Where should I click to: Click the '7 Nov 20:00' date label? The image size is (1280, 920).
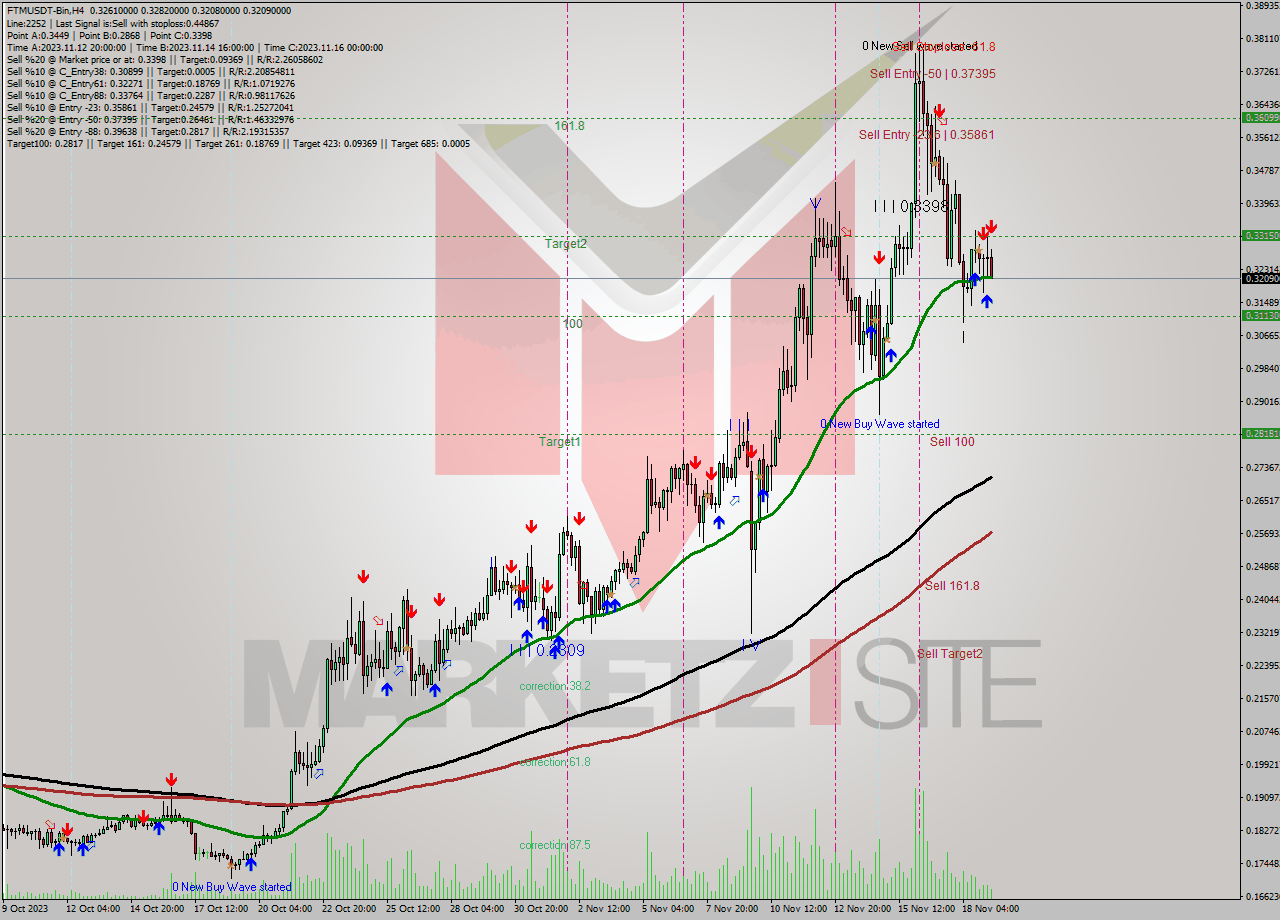click(x=732, y=909)
